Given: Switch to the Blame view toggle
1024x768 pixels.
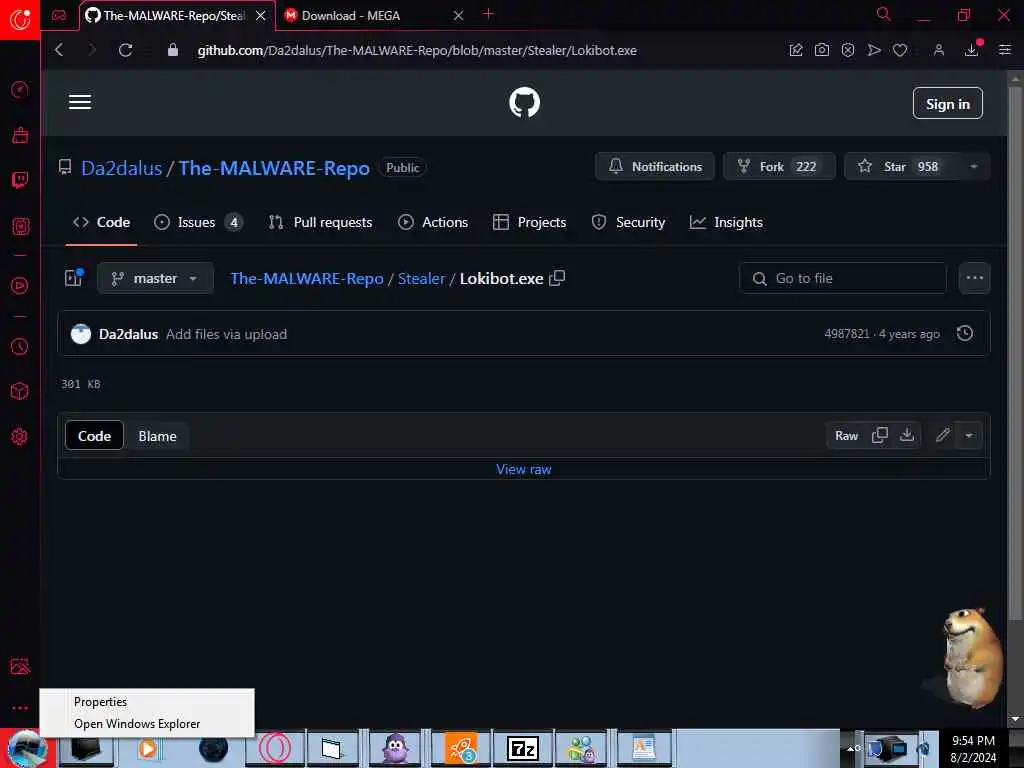Looking at the screenshot, I should (x=157, y=436).
